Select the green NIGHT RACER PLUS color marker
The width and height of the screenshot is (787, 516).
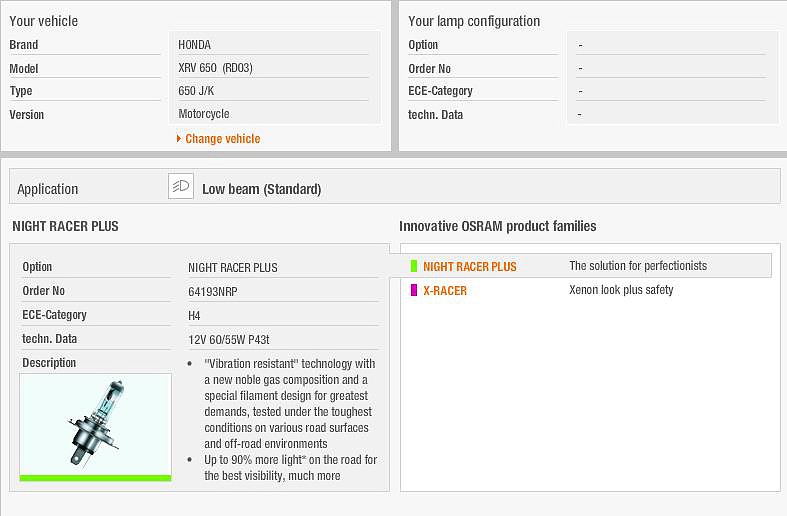[414, 266]
